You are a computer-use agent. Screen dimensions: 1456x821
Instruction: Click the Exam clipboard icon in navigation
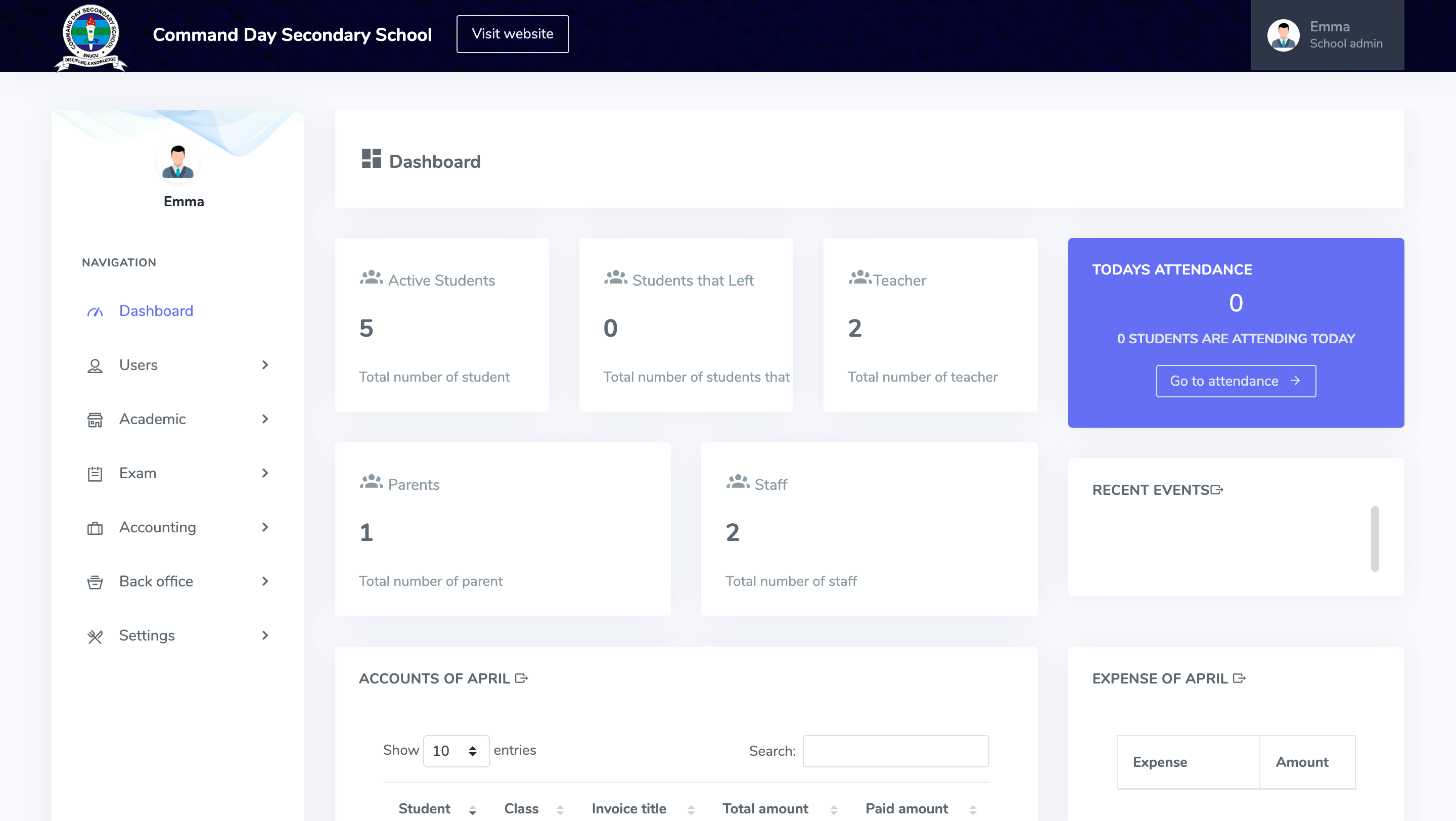coord(95,474)
